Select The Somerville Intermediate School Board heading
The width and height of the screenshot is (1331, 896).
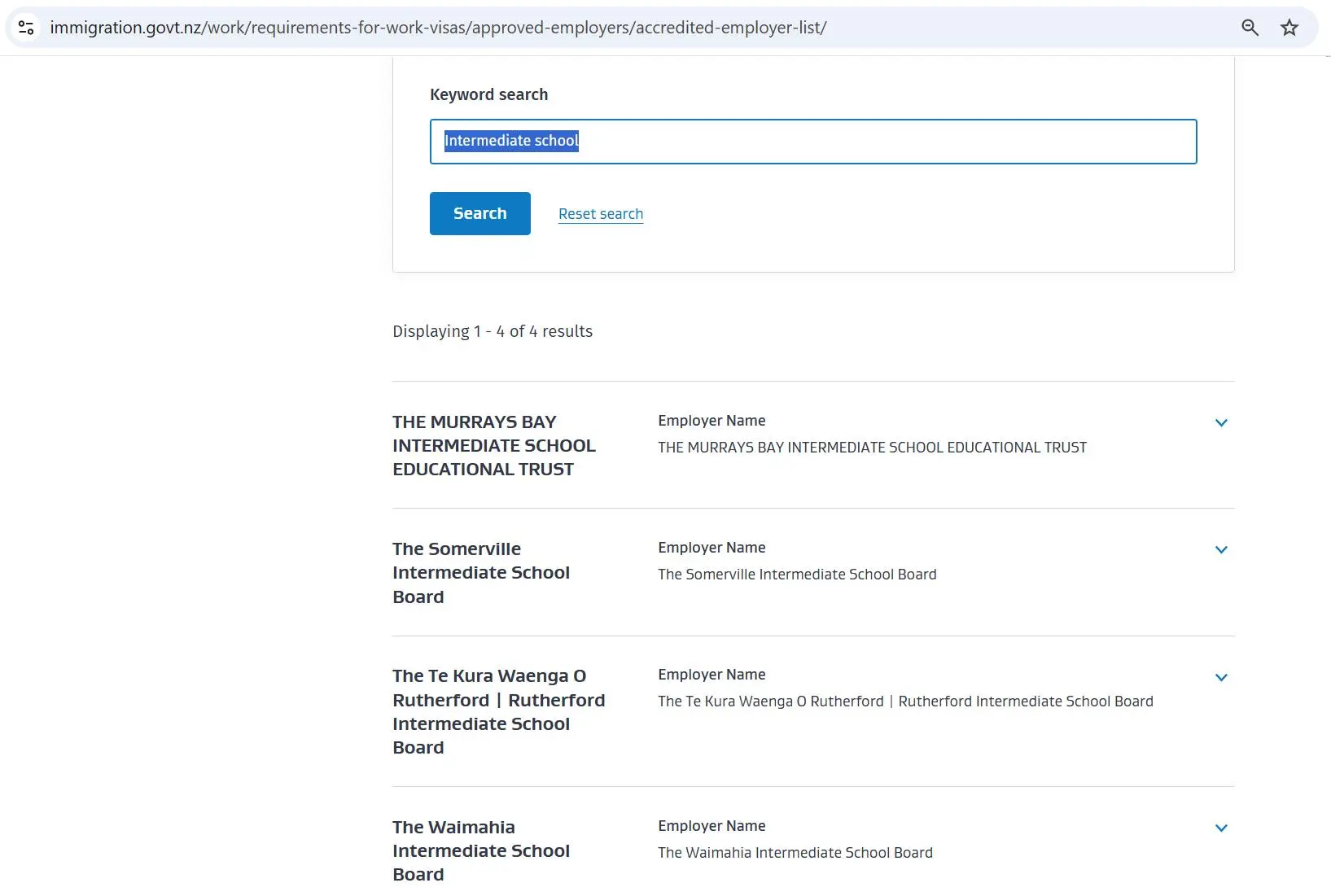[x=480, y=572]
